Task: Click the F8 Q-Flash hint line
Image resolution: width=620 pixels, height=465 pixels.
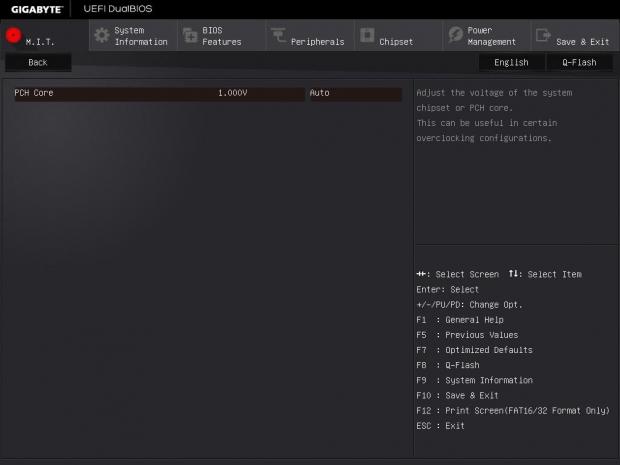Action: pyautogui.click(x=448, y=365)
